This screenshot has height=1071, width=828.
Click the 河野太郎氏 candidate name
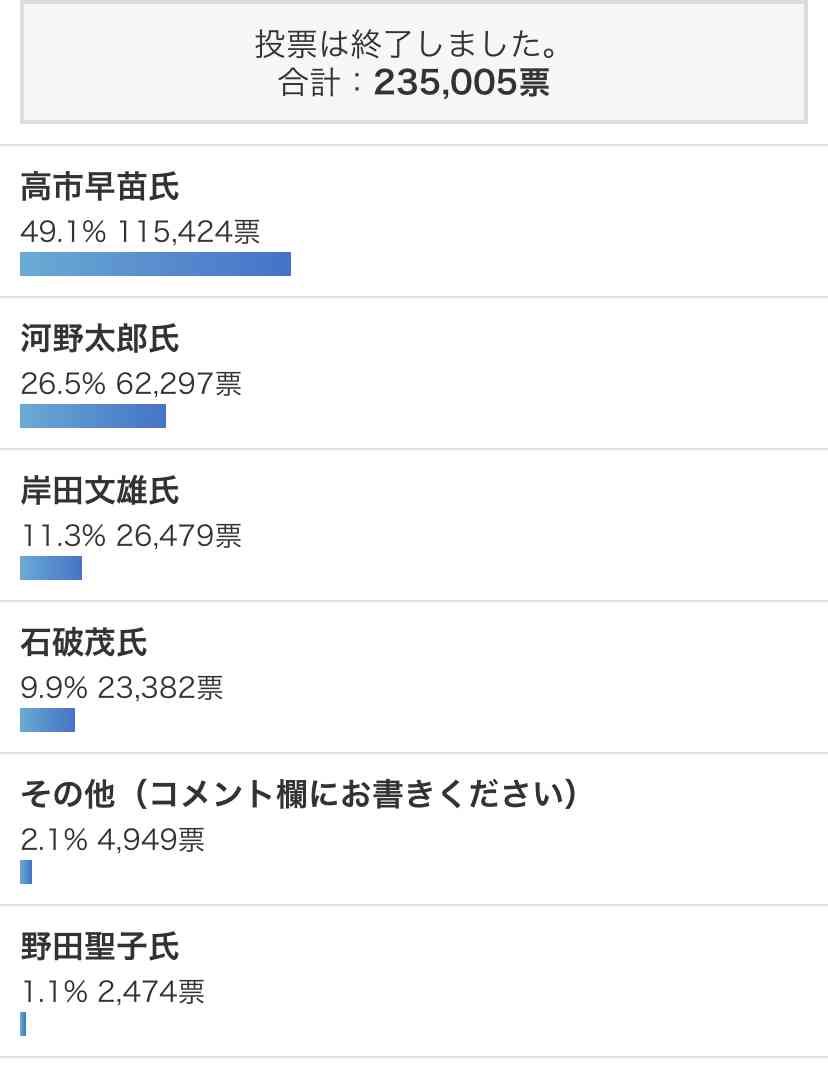(100, 339)
